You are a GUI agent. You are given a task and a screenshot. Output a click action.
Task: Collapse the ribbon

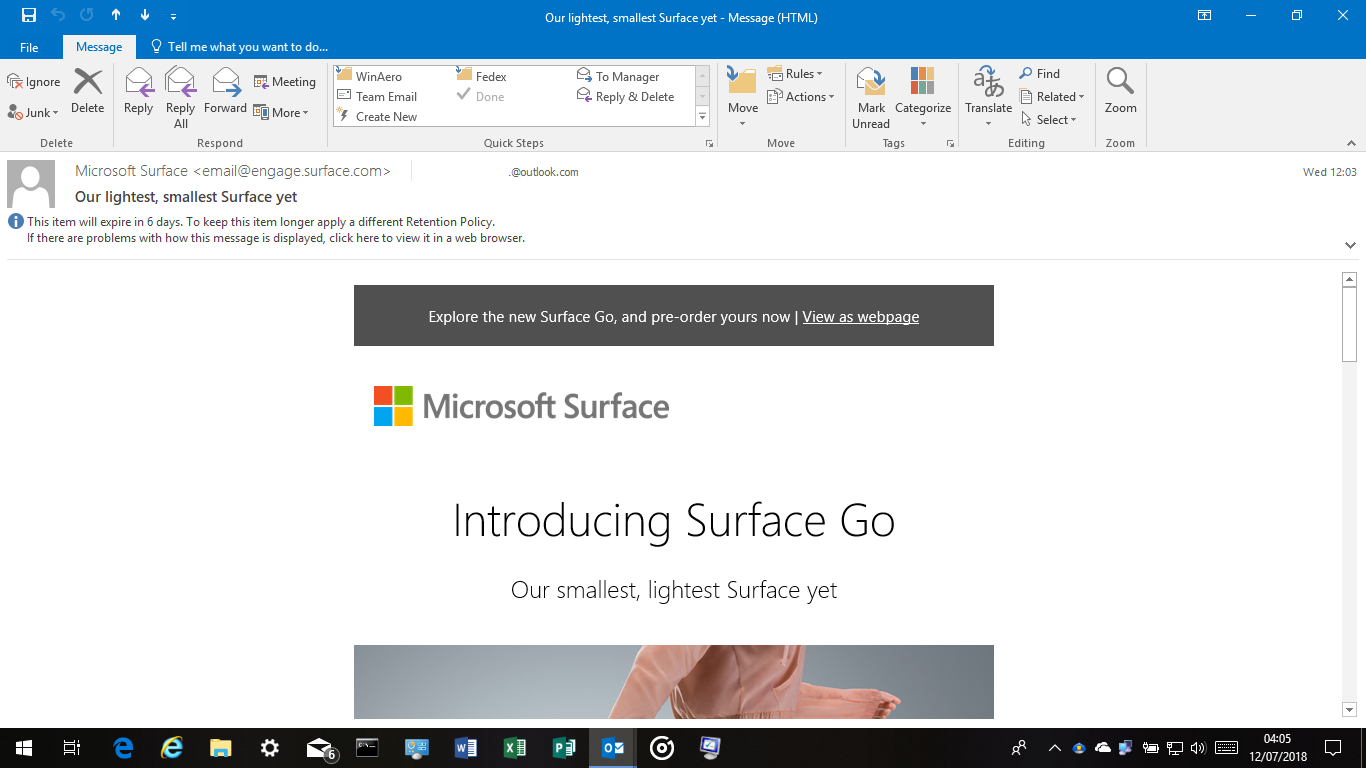click(1350, 145)
